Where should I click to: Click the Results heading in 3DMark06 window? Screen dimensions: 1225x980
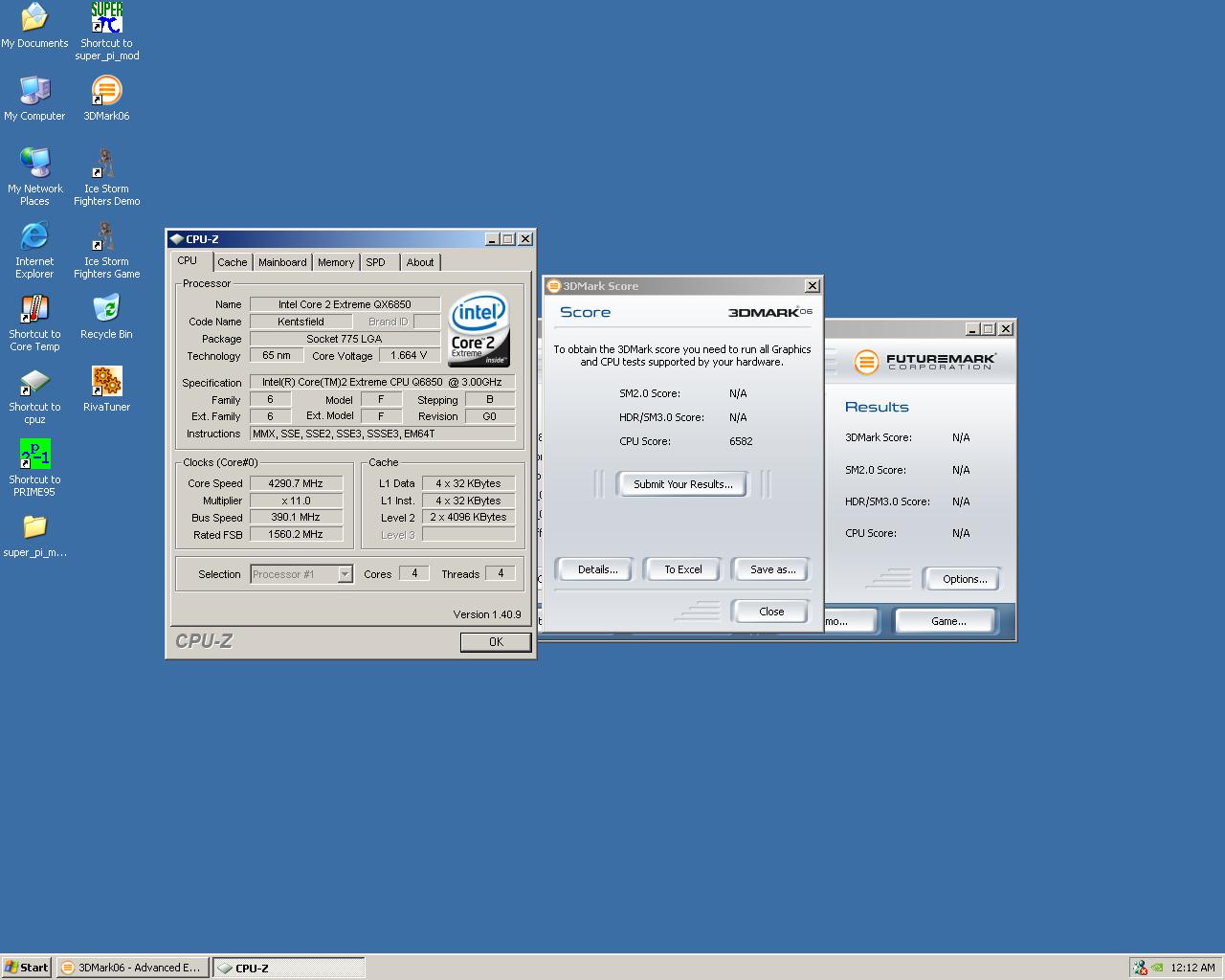click(x=877, y=407)
